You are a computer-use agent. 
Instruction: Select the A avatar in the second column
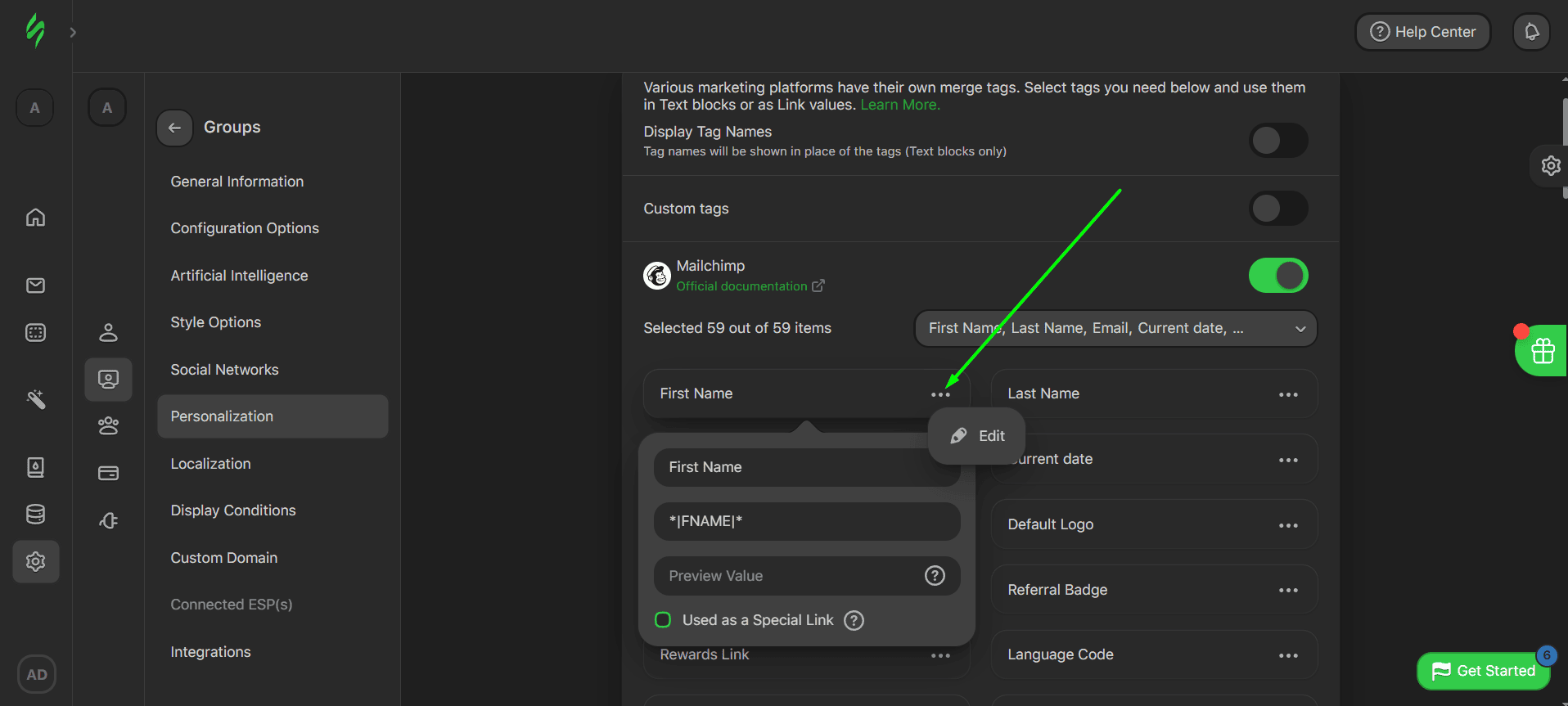pyautogui.click(x=107, y=108)
